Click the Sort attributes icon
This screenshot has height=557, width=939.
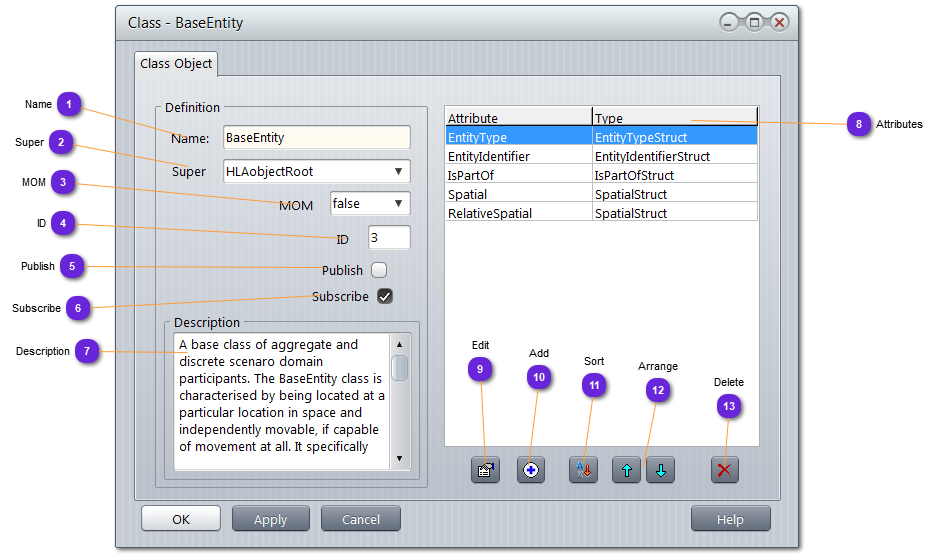[583, 469]
